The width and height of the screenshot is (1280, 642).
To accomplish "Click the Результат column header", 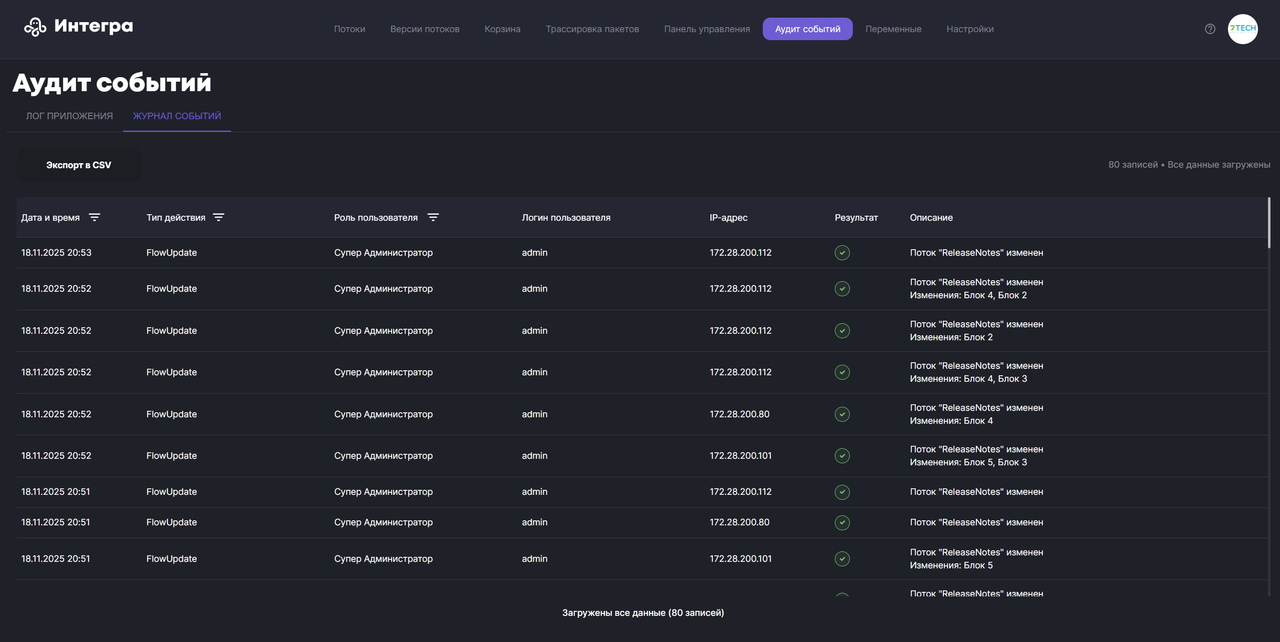I will click(856, 218).
